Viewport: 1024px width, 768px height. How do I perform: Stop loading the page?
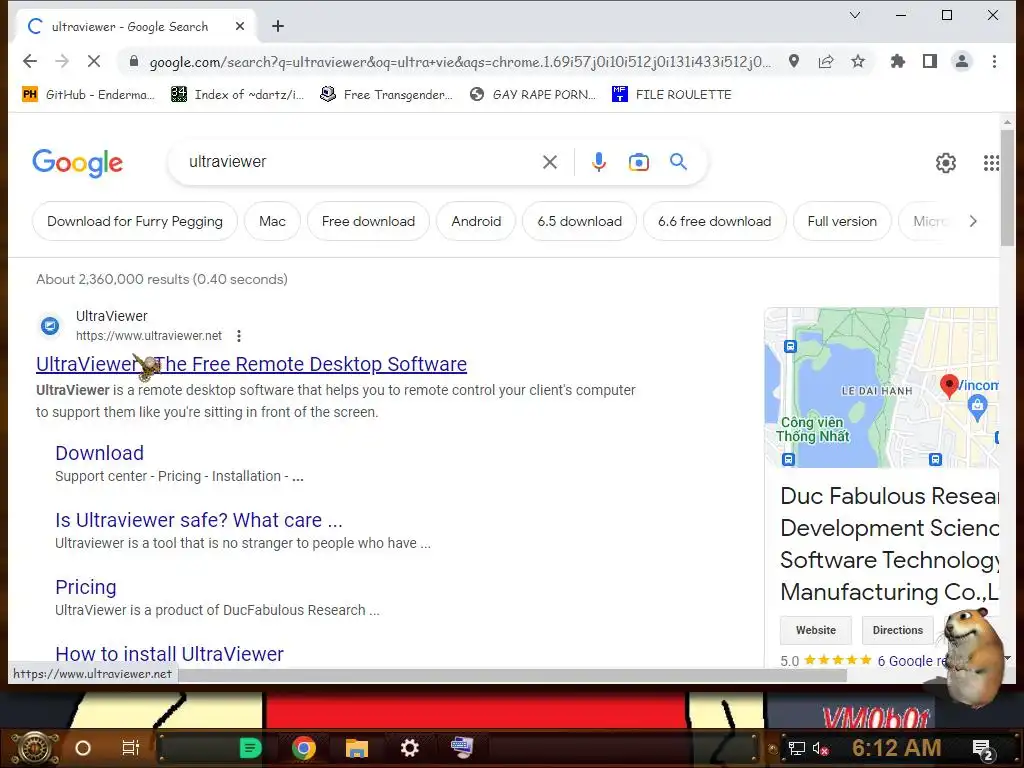coord(94,61)
